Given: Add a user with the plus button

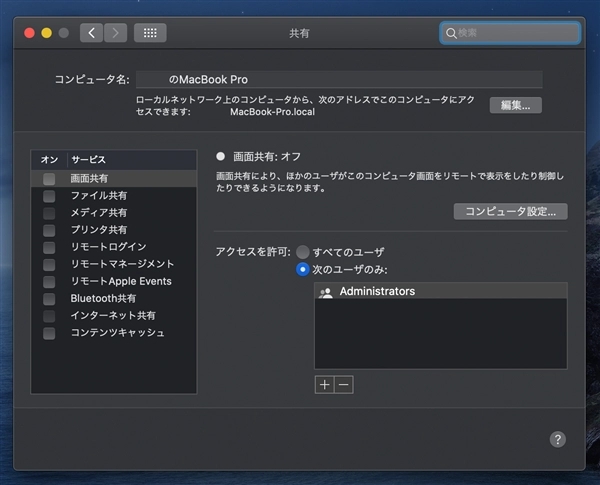Looking at the screenshot, I should (324, 385).
